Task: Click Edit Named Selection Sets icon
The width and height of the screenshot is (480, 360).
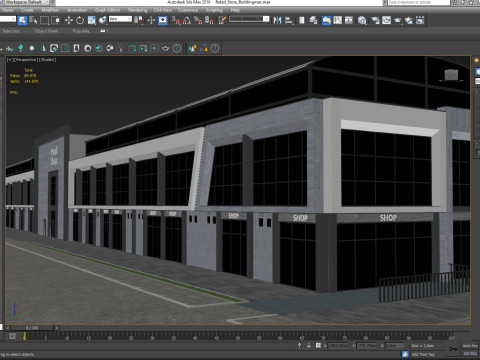Action: tap(222, 20)
